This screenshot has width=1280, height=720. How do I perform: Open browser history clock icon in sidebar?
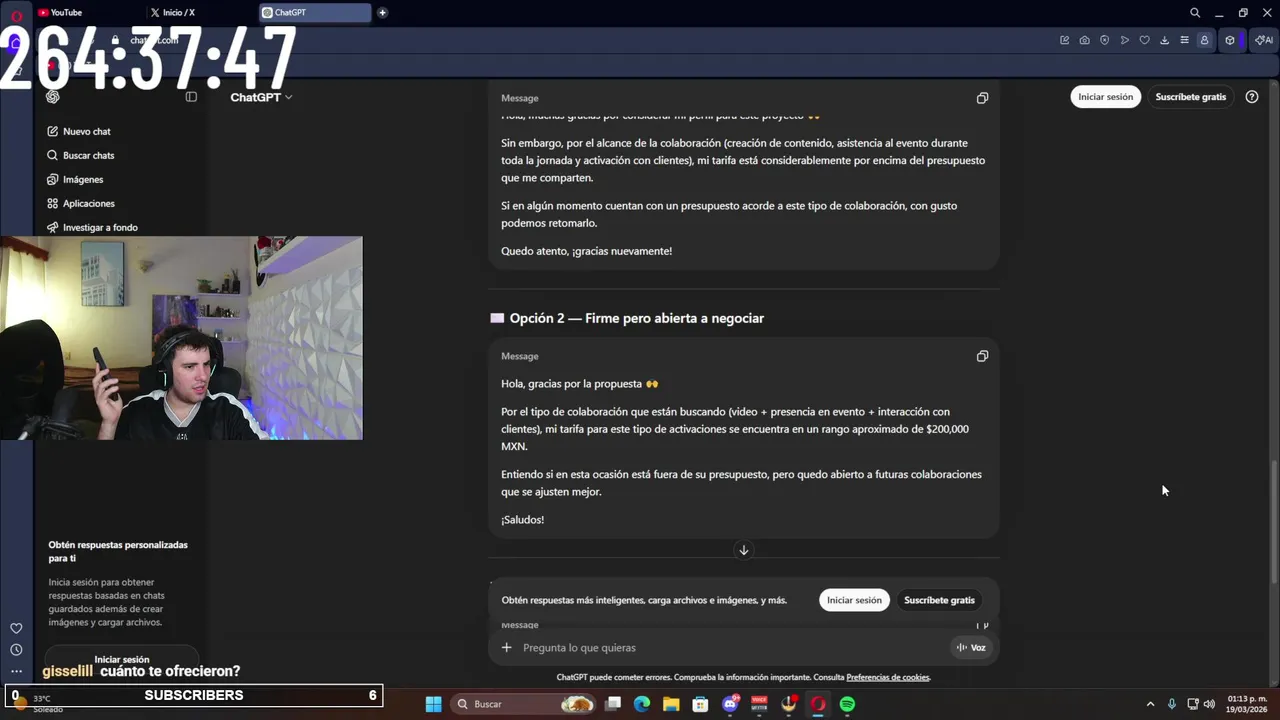[16, 650]
